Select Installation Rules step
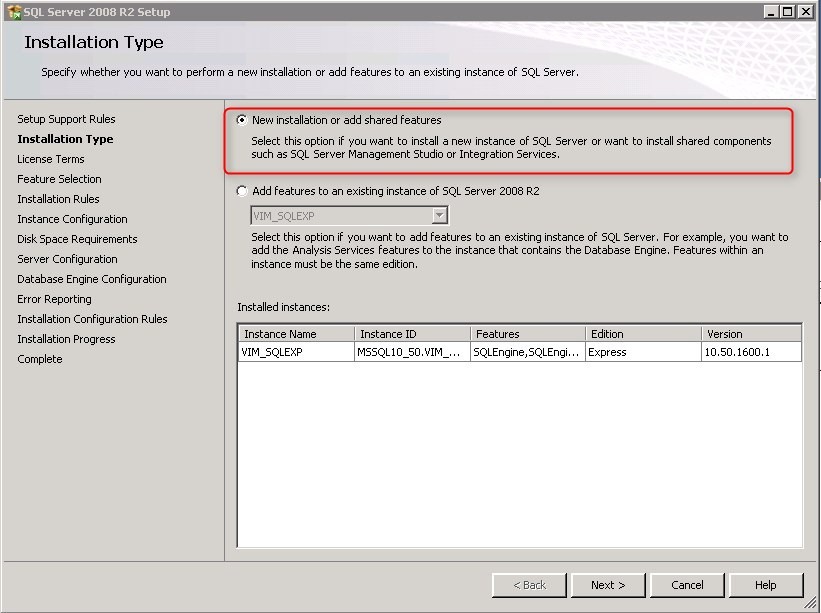821x613 pixels. (x=58, y=199)
